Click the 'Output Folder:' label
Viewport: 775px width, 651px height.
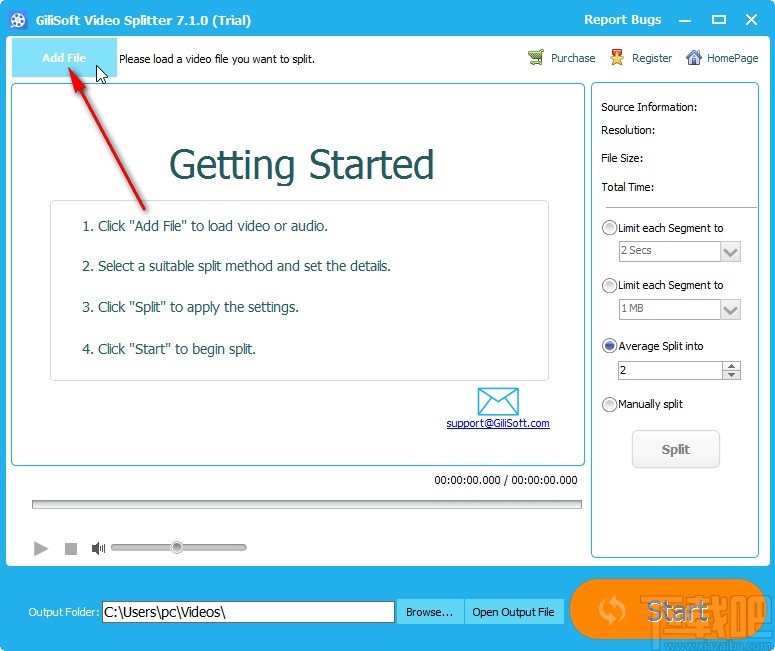(64, 612)
